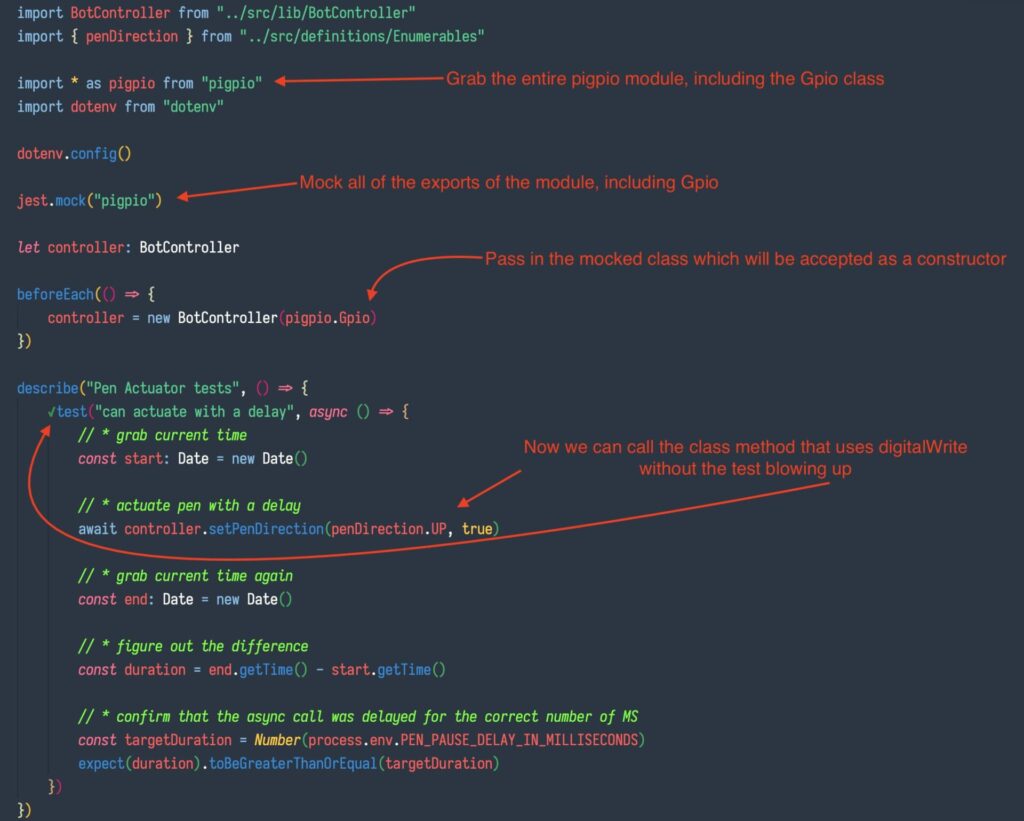
Task: Select the penDirection.UP enum value
Action: click(x=393, y=528)
